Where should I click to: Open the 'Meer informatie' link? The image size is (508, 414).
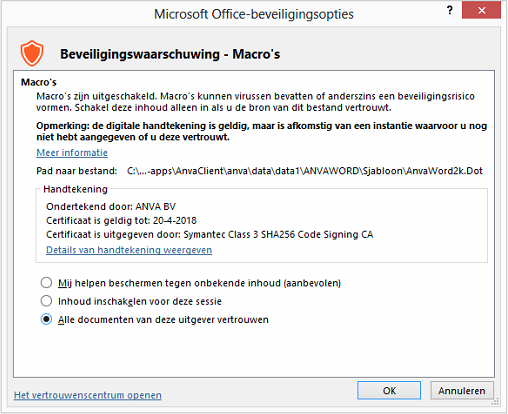coord(72,153)
